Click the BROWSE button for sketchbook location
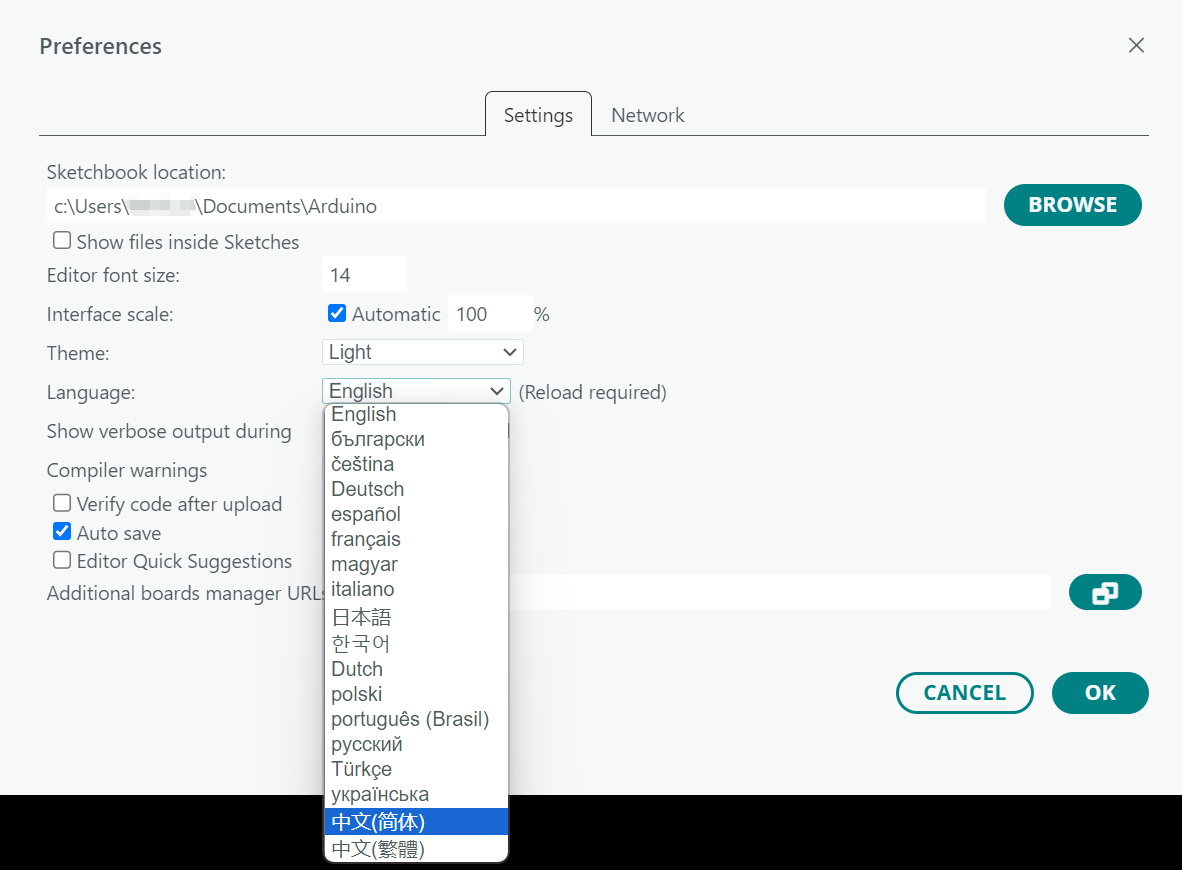This screenshot has height=870, width=1182. [x=1072, y=204]
